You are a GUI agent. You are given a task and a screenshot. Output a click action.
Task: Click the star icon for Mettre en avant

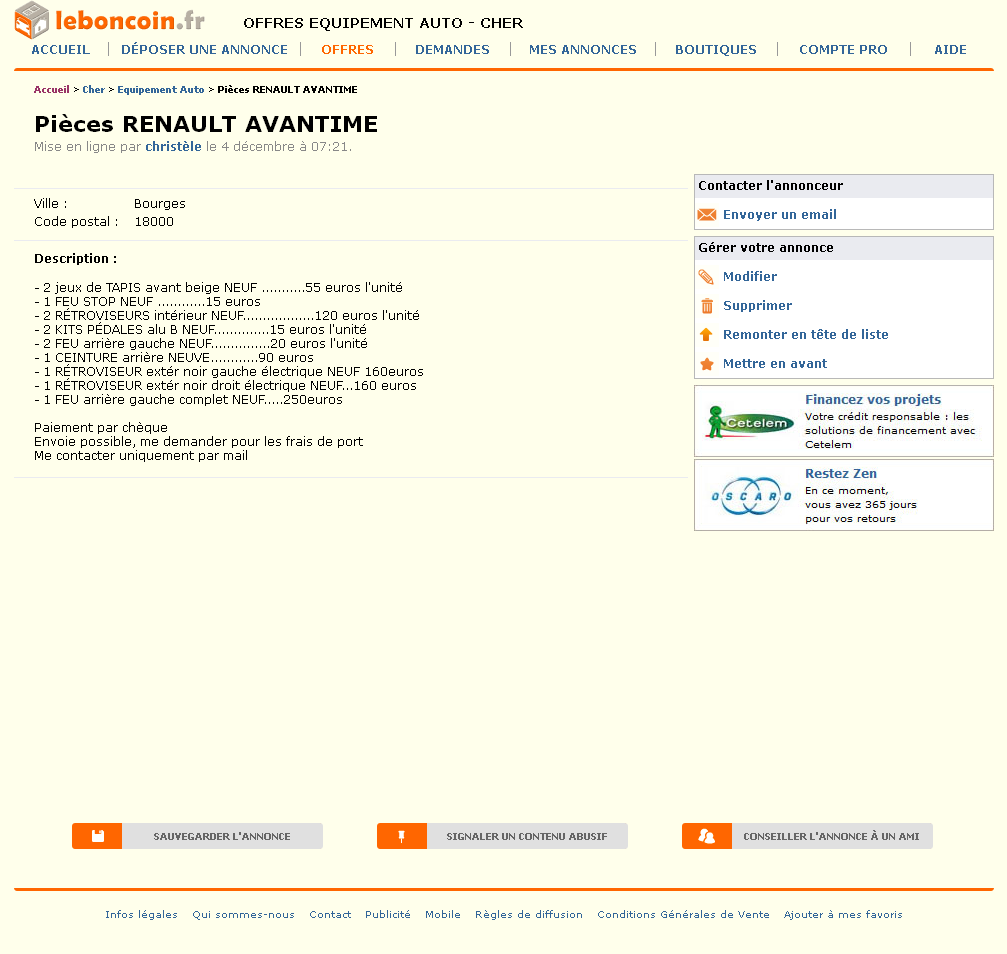click(707, 364)
